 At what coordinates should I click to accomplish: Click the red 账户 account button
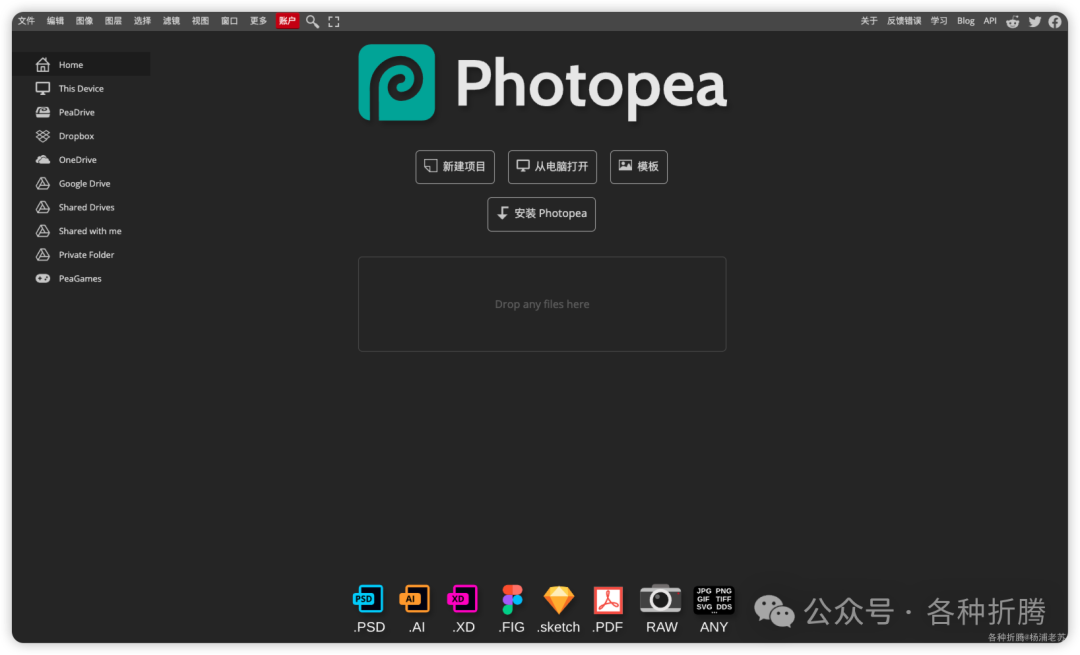(287, 21)
